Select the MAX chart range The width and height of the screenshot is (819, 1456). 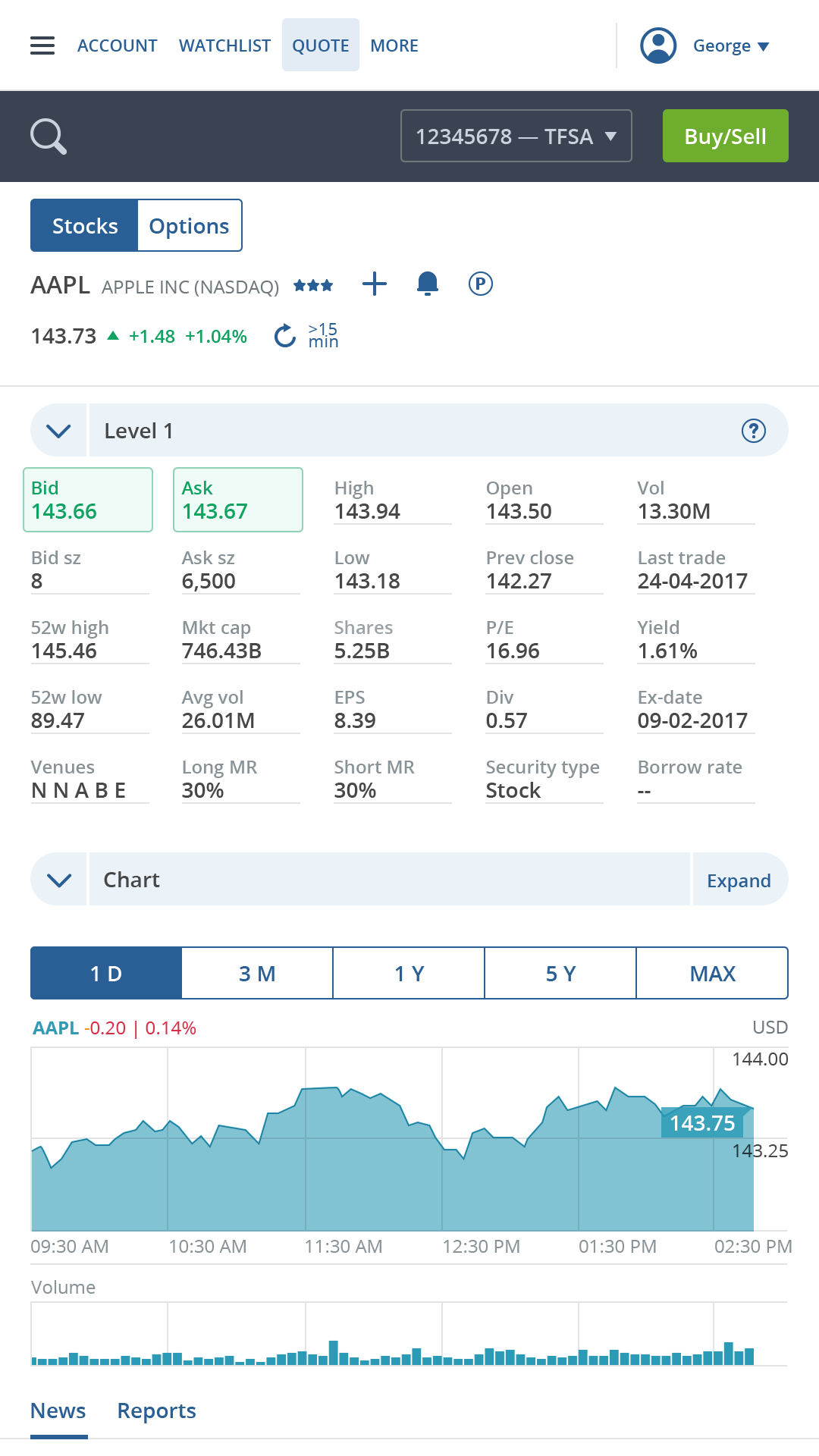point(712,973)
